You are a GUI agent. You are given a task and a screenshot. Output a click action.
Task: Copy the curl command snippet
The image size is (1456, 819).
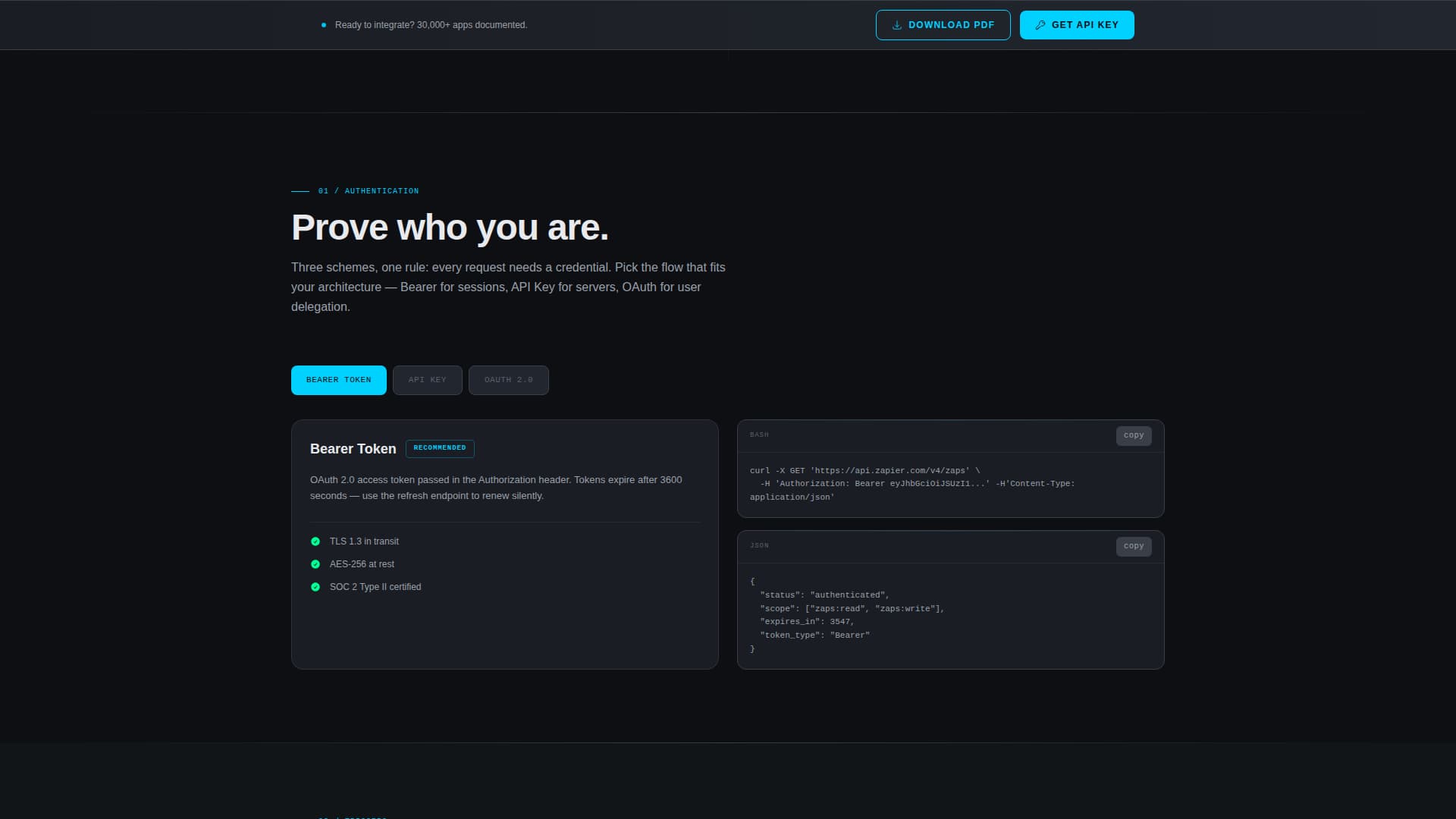click(x=1133, y=435)
